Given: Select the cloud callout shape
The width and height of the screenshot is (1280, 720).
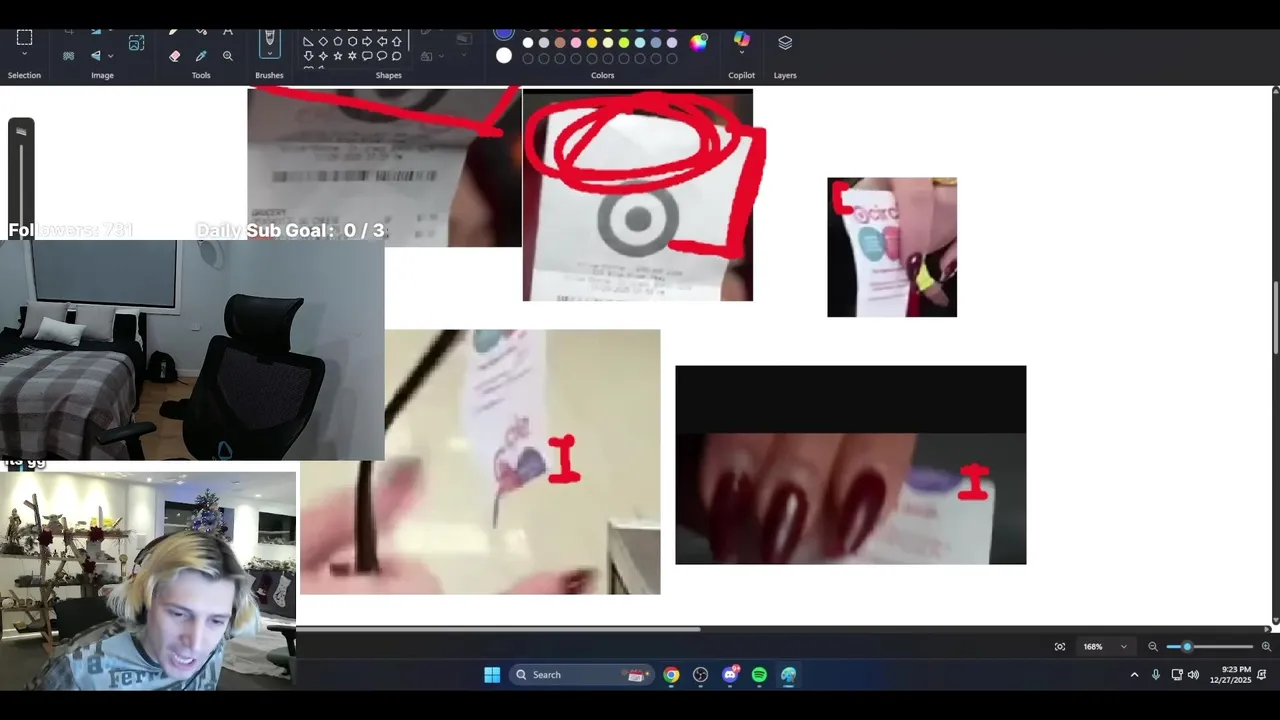Looking at the screenshot, I should tap(396, 56).
